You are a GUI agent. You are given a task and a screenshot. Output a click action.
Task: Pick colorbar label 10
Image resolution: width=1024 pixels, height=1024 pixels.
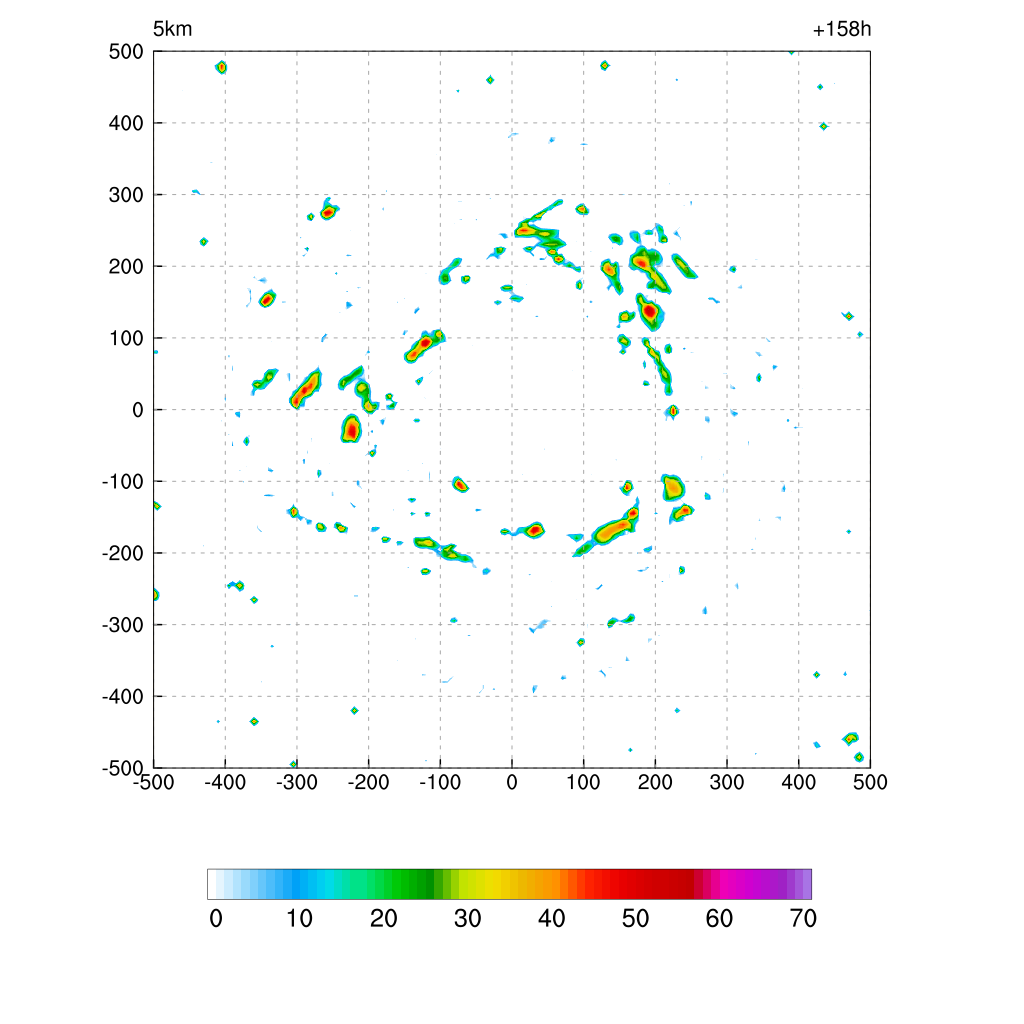click(300, 919)
